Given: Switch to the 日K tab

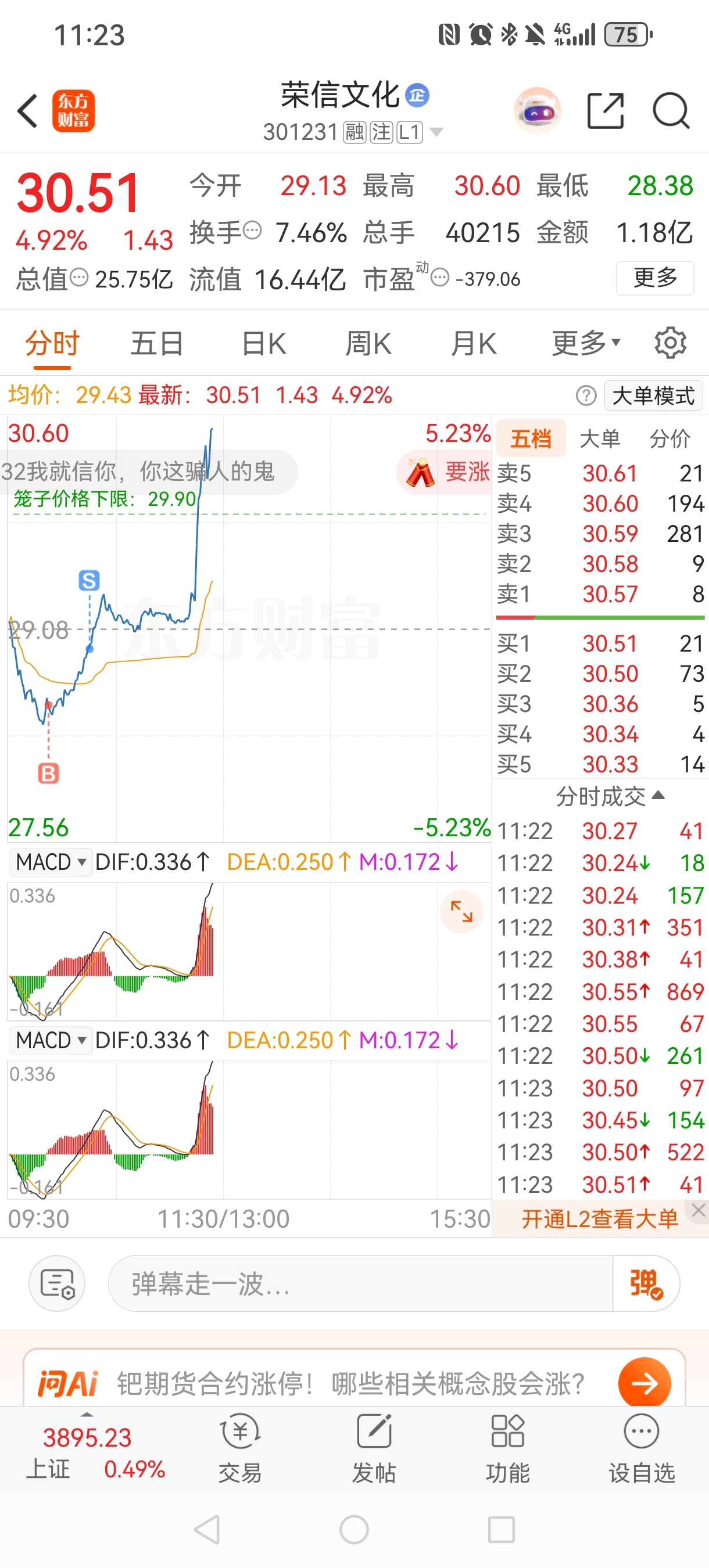Looking at the screenshot, I should [264, 343].
